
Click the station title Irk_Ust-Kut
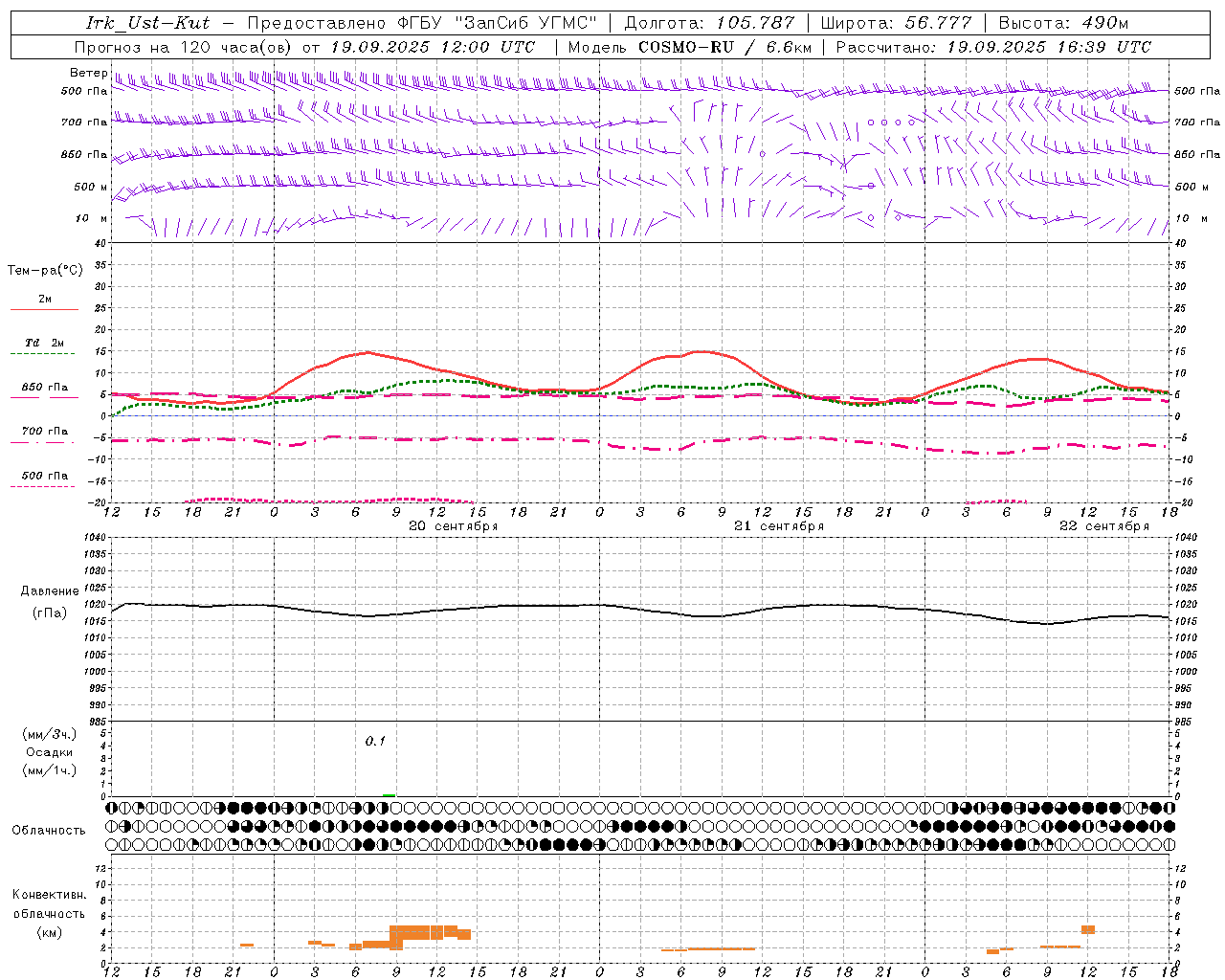(147, 23)
